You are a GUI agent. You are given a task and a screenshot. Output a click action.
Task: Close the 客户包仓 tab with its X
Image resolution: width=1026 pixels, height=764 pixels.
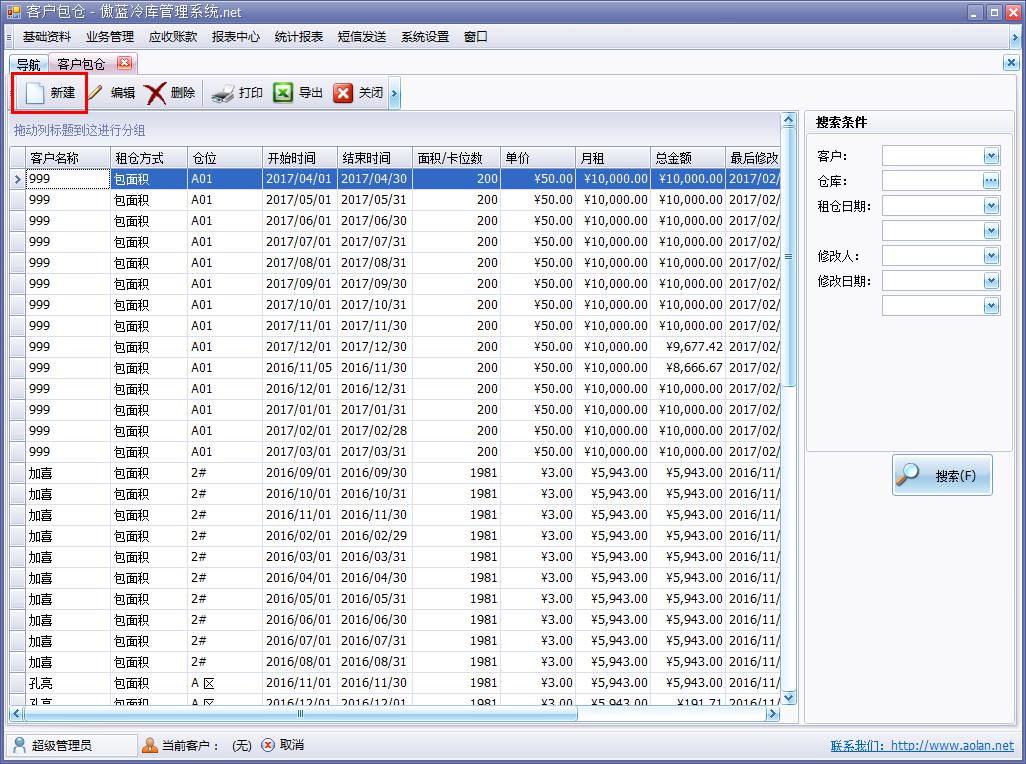coord(124,63)
